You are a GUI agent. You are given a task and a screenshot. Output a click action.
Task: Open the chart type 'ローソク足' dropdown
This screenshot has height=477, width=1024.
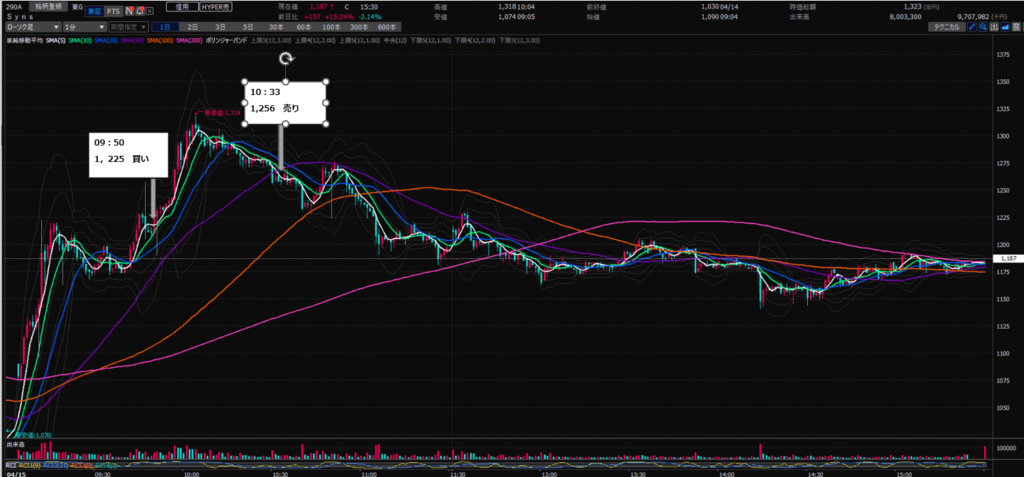(33, 27)
